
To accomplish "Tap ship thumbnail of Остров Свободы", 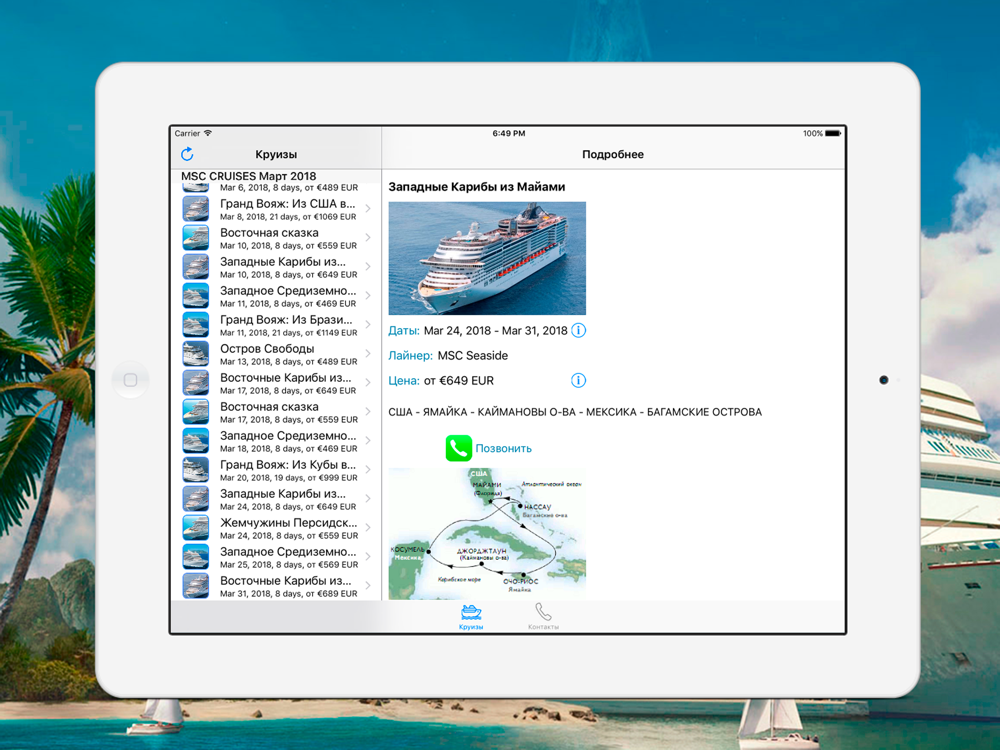I will [196, 354].
